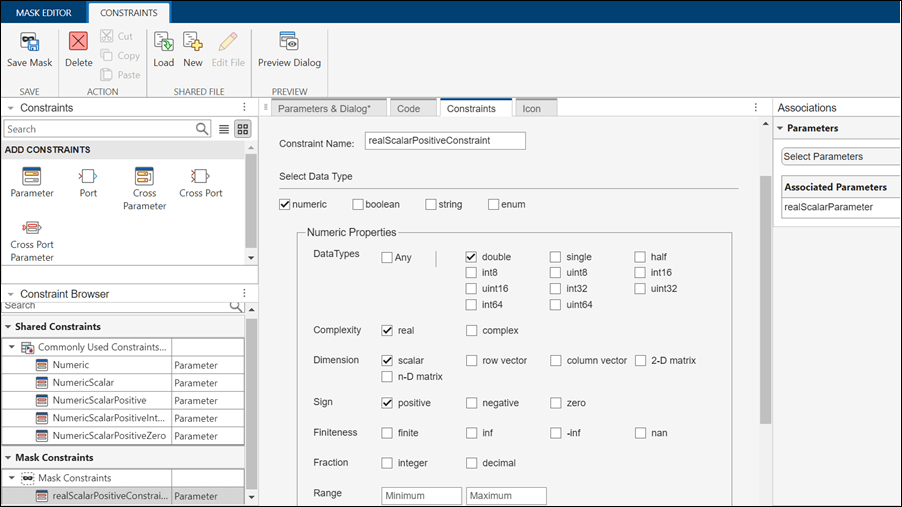902x507 pixels.
Task: Click the Range Maximum field
Action: click(x=506, y=495)
